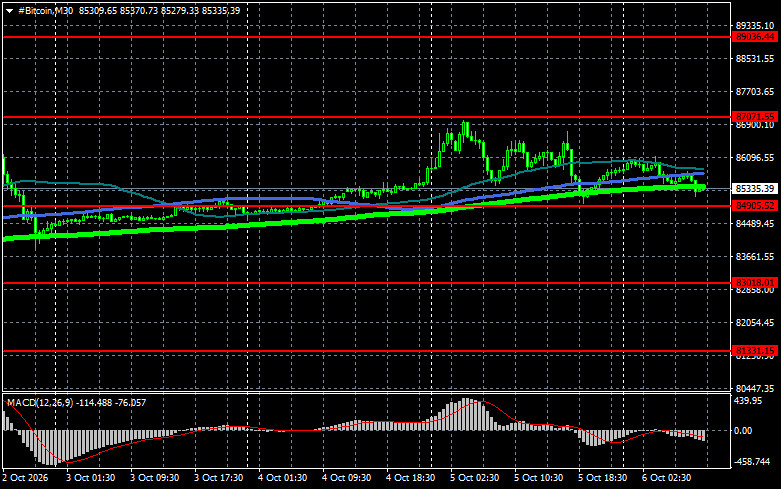Click the 80447.35 price scale value

pos(755,388)
